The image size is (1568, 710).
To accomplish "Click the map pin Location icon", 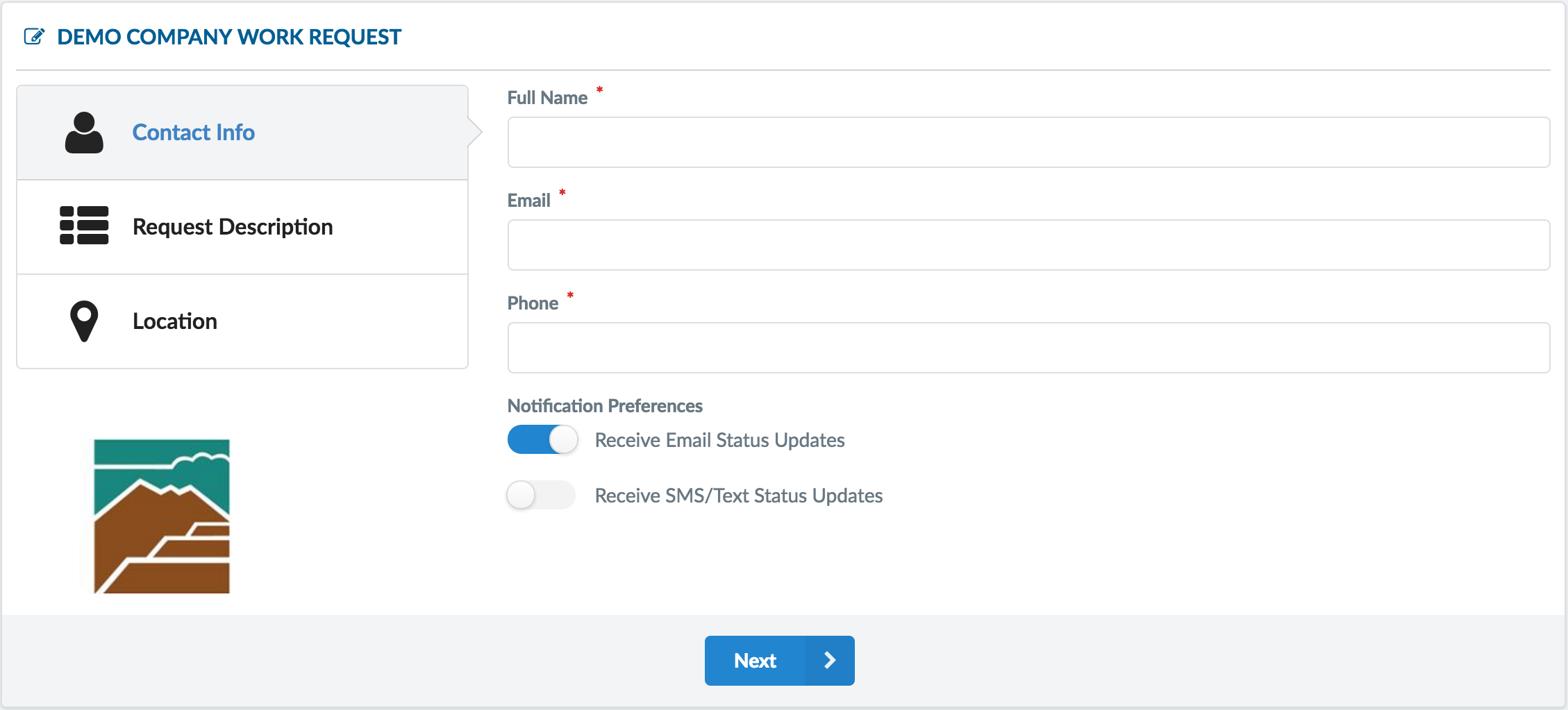I will pos(84,321).
